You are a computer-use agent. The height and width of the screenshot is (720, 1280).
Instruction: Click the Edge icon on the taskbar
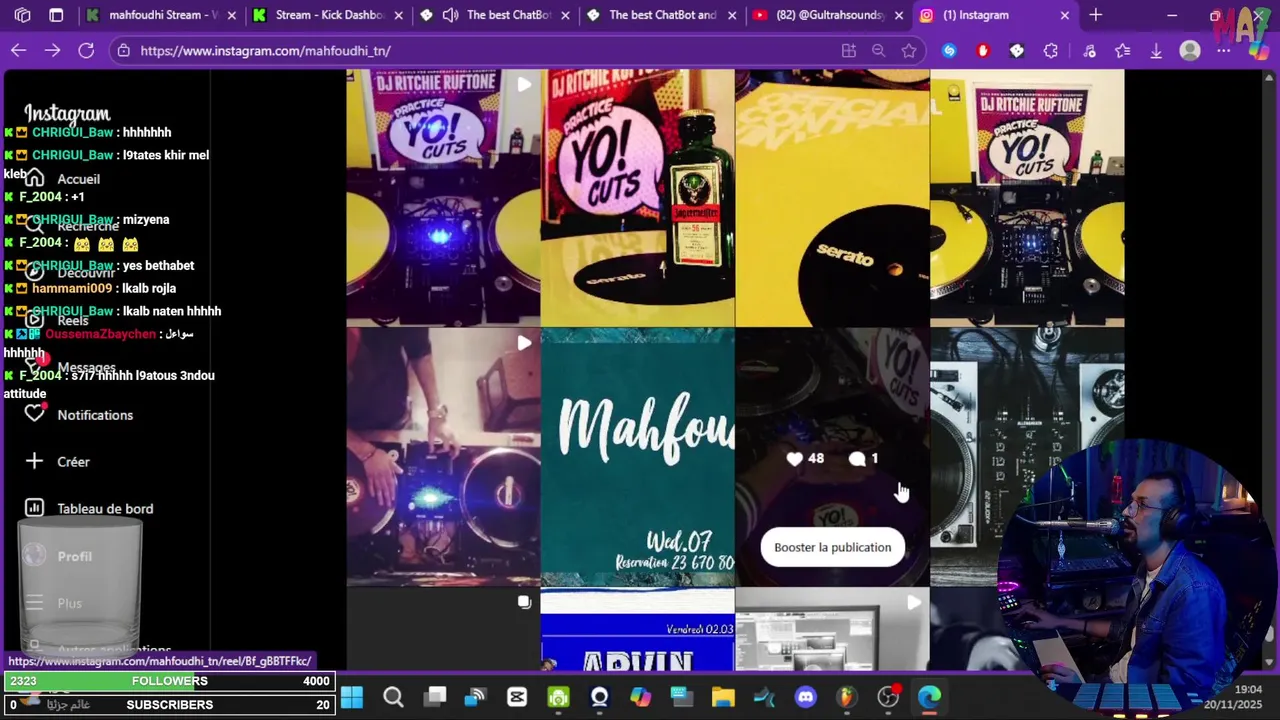(930, 697)
